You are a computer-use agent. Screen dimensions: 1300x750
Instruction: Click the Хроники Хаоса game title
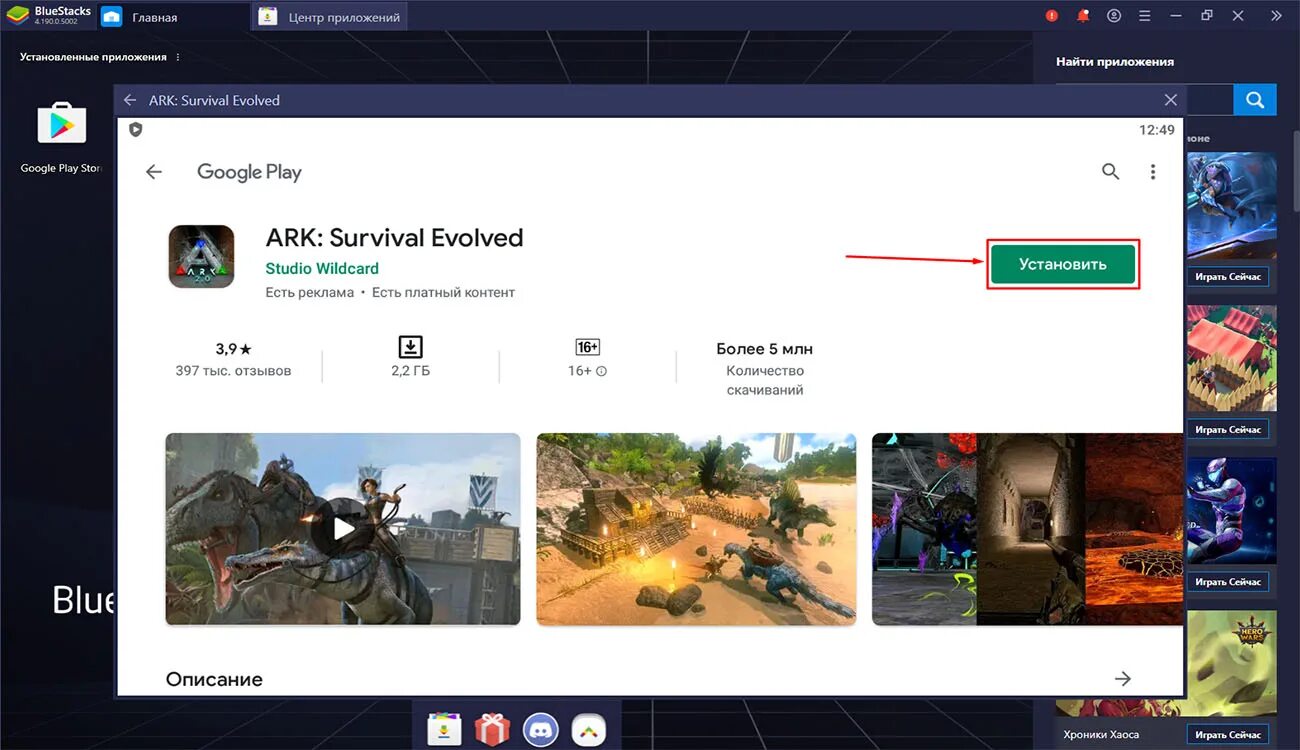pyautogui.click(x=1101, y=735)
